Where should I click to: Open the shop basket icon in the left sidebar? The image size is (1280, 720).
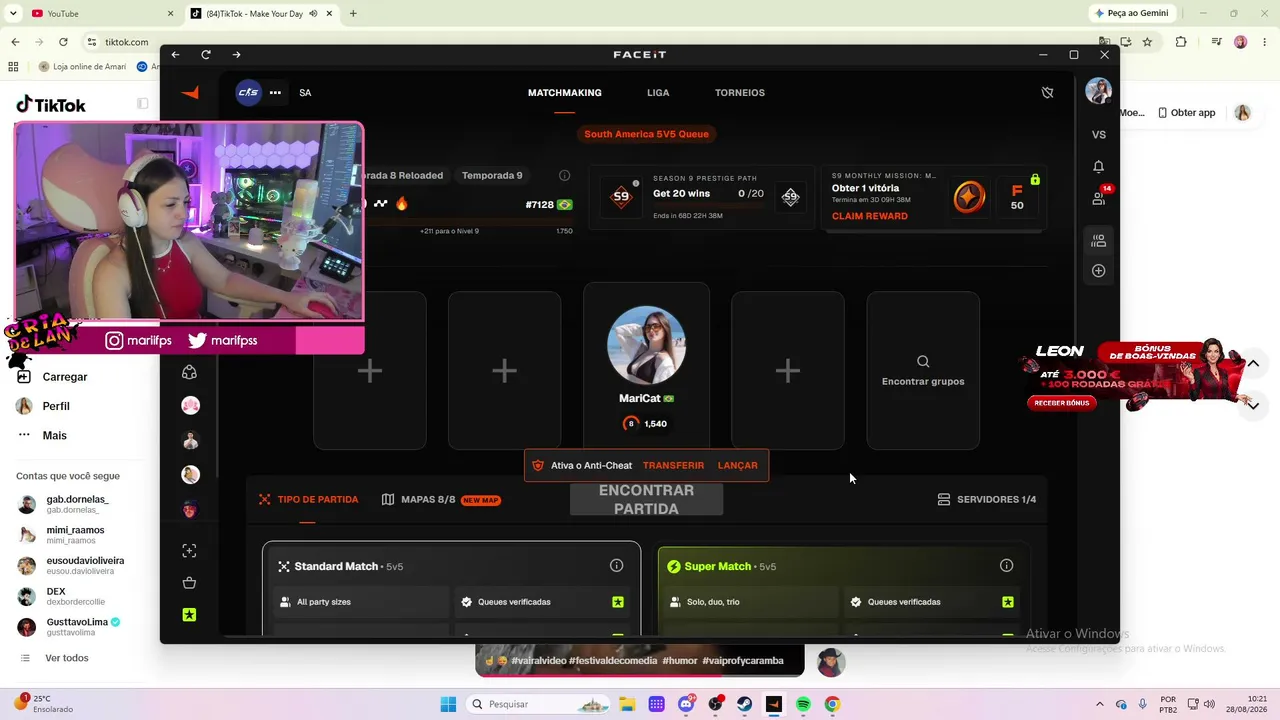pos(190,583)
